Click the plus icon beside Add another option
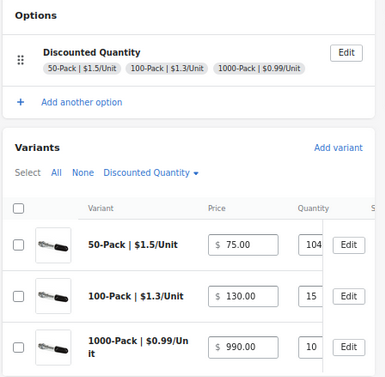 [21, 102]
